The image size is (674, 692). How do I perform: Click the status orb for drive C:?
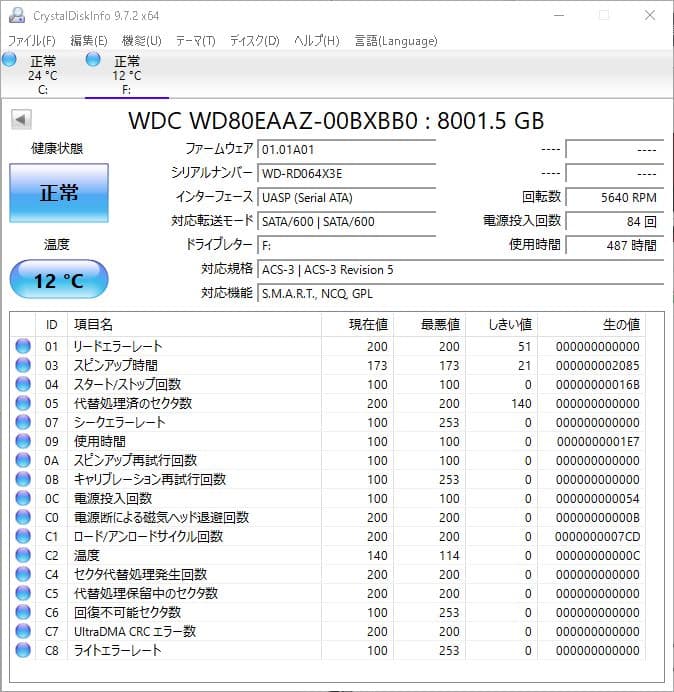[9, 59]
